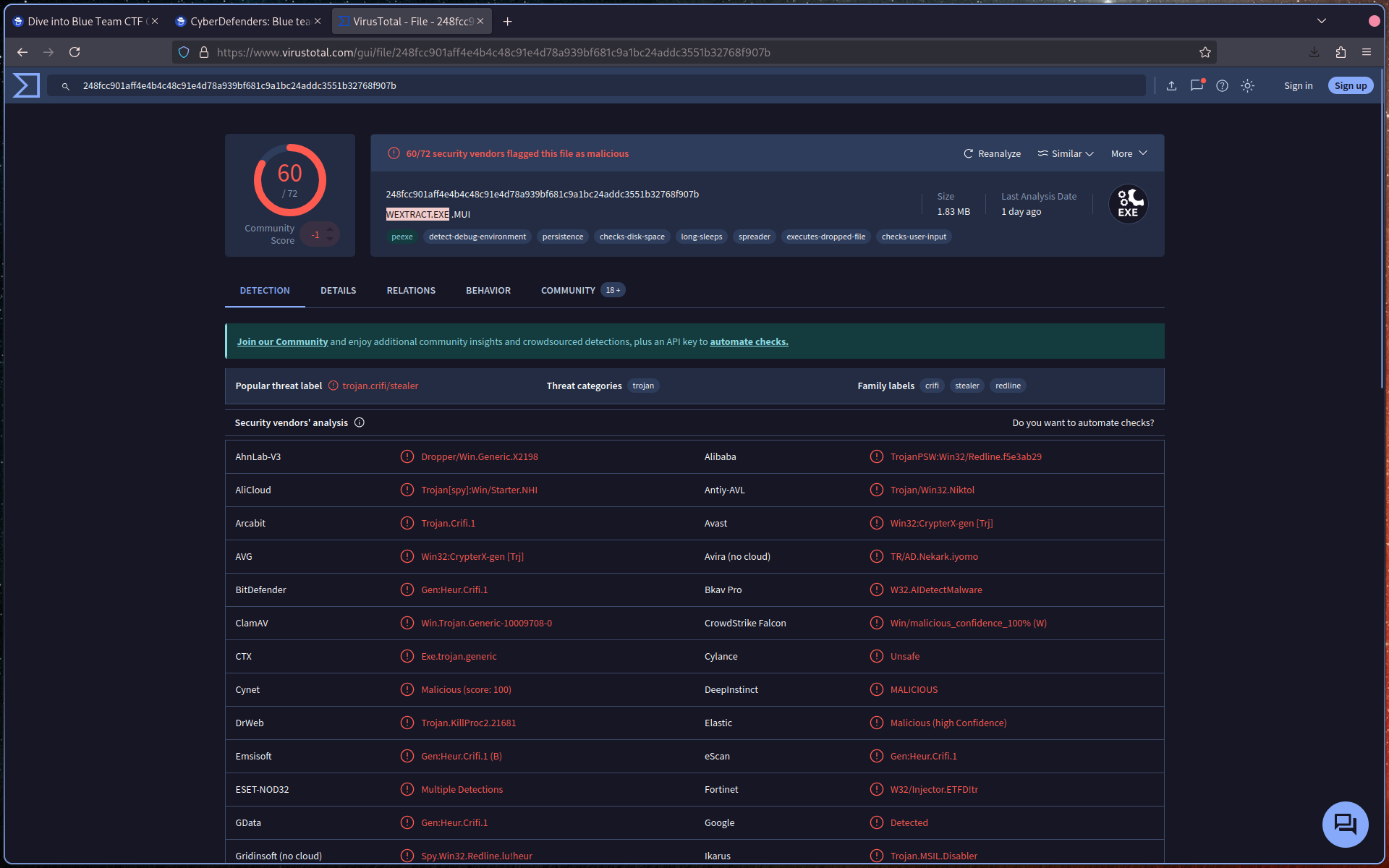Click the redline family label
1389x868 pixels.
pos(1008,386)
